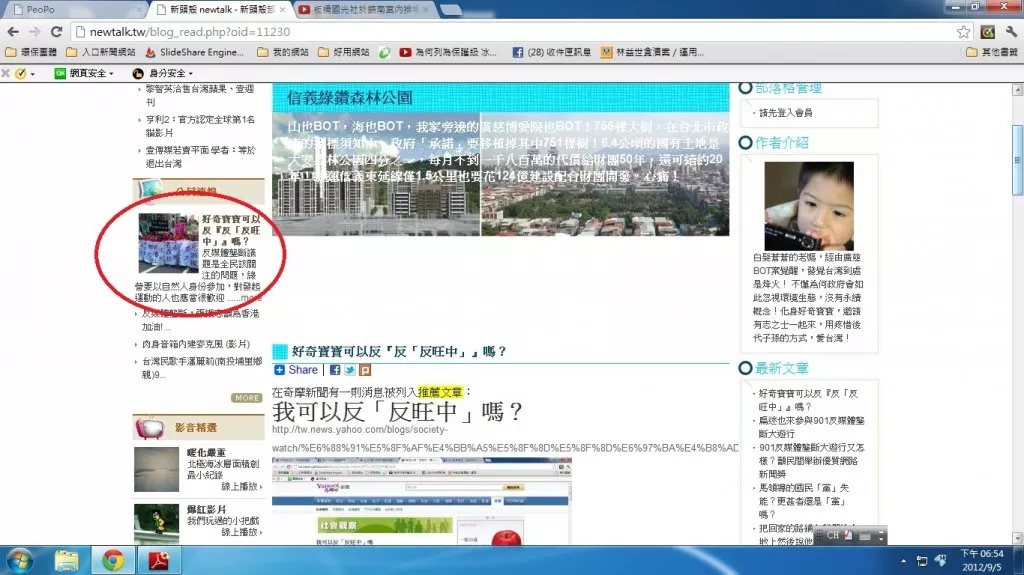Click the network icon in the tray
The width and height of the screenshot is (1024, 575).
point(921,561)
